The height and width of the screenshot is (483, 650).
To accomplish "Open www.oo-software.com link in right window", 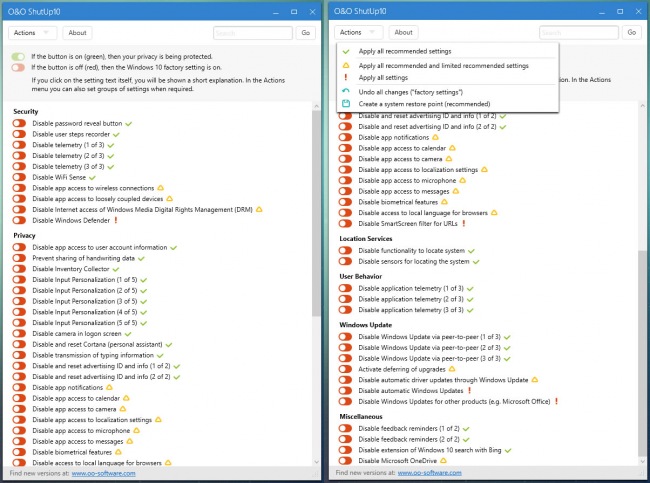I will tap(429, 473).
